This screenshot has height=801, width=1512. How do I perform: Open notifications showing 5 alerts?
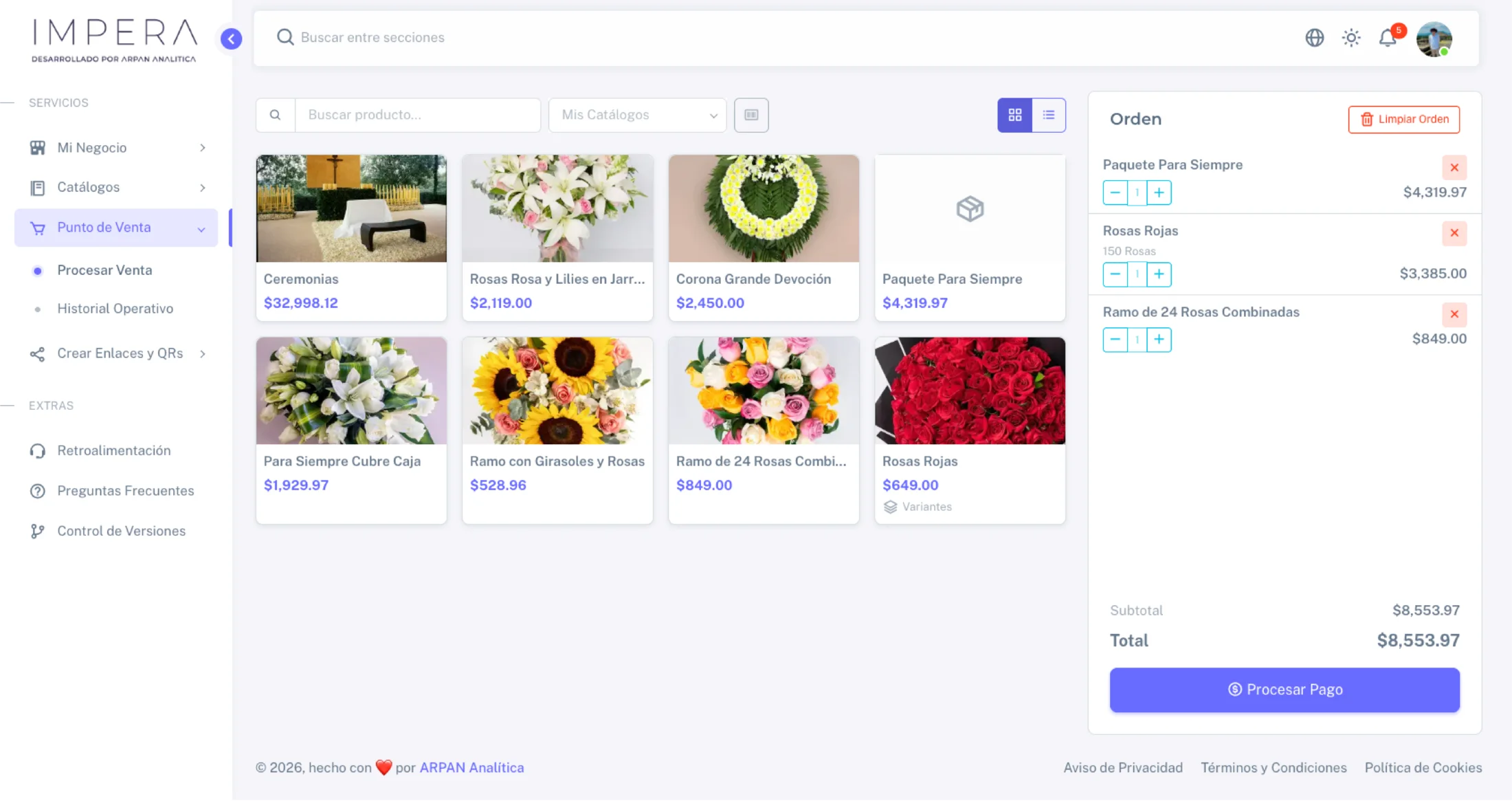(x=1388, y=38)
